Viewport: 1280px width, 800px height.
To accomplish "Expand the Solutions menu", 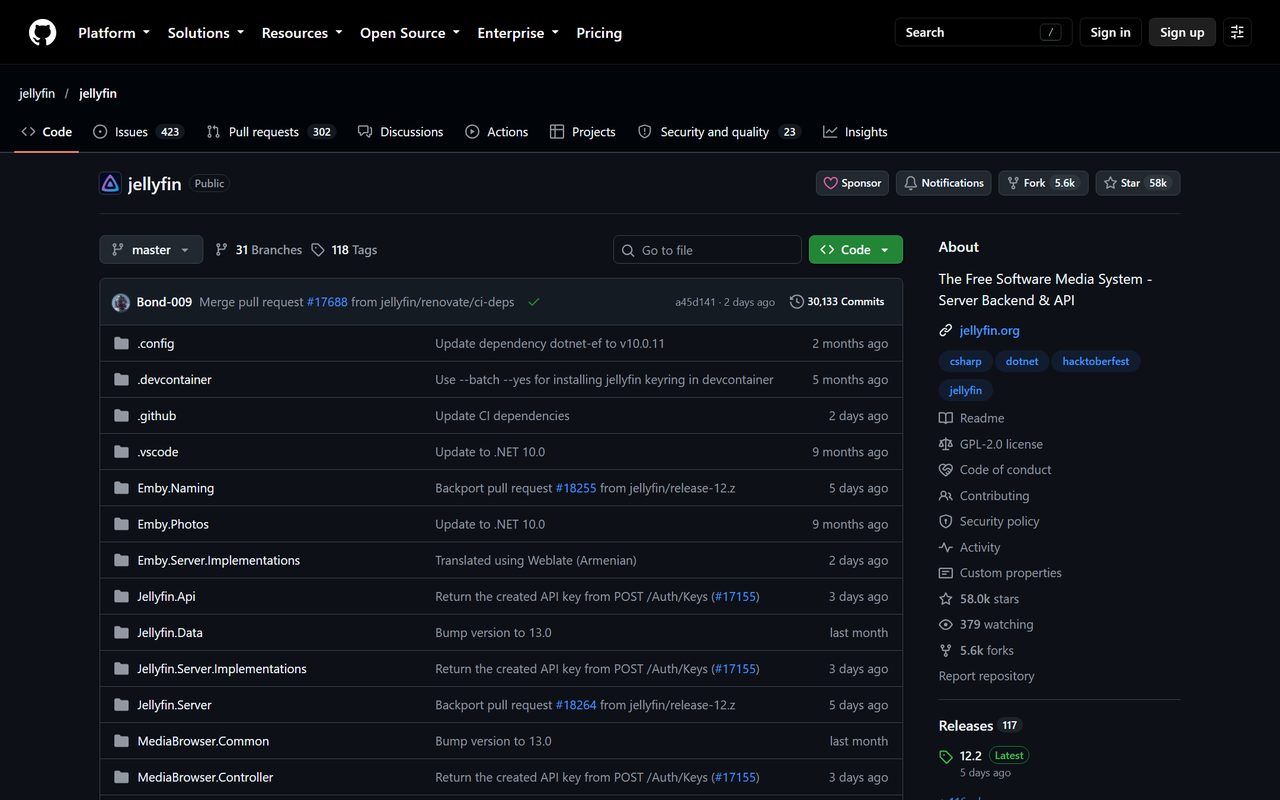I will (x=206, y=32).
